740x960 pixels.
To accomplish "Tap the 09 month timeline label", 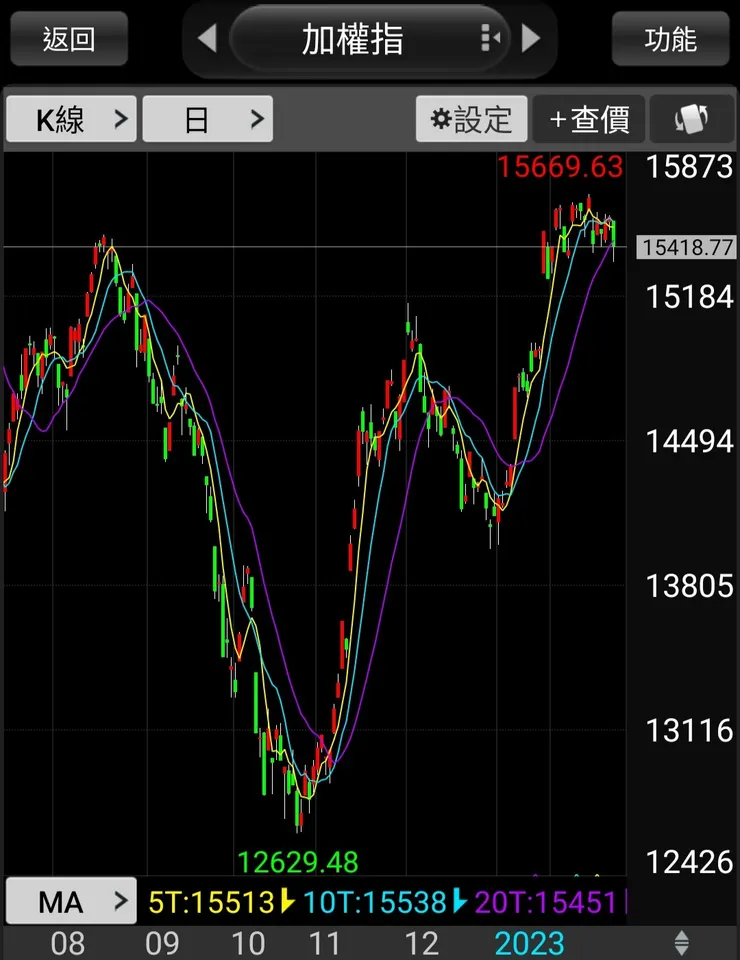I will tap(162, 943).
